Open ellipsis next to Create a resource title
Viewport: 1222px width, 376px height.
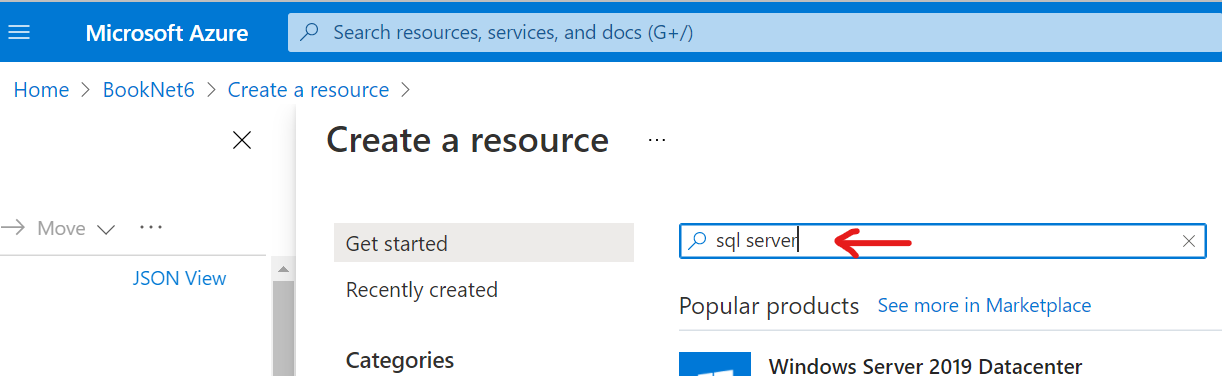click(x=657, y=140)
